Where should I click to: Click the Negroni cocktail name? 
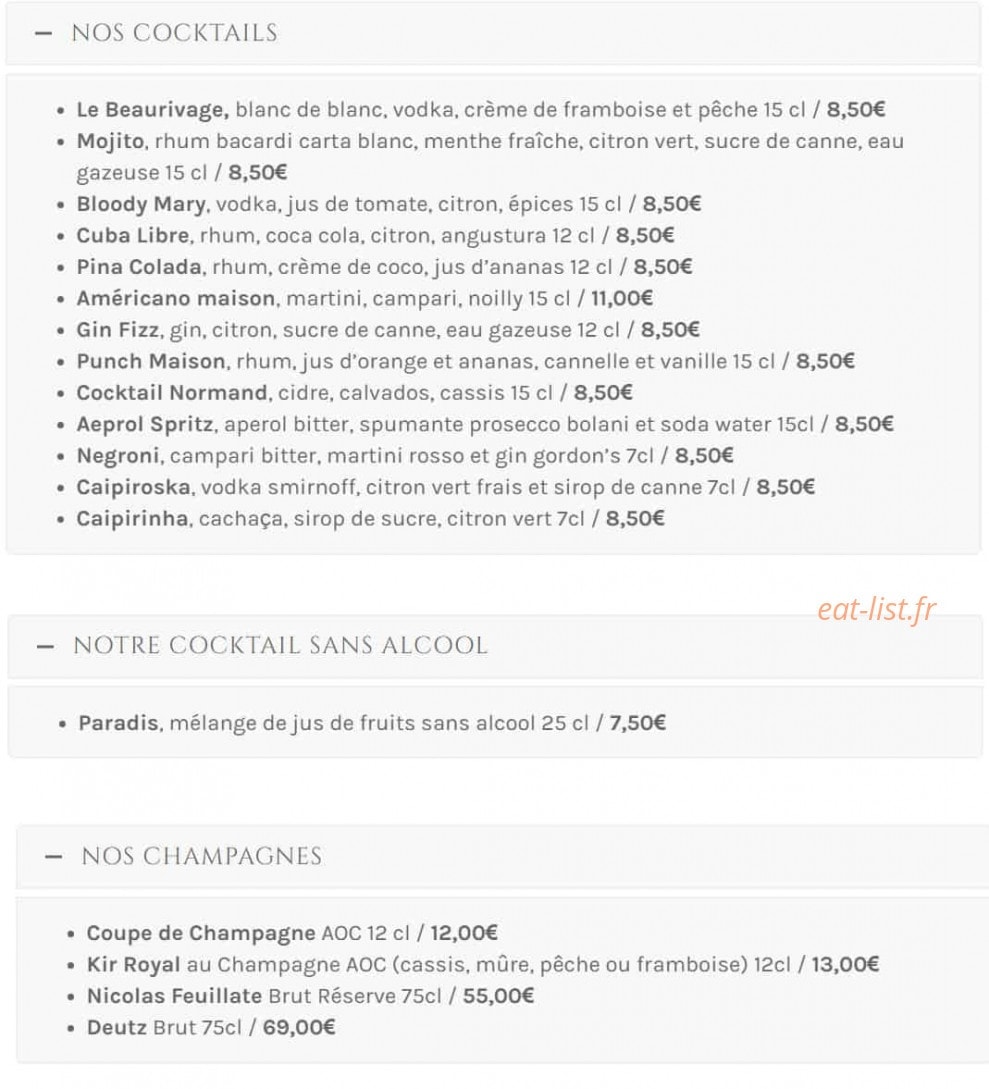pyautogui.click(x=117, y=456)
